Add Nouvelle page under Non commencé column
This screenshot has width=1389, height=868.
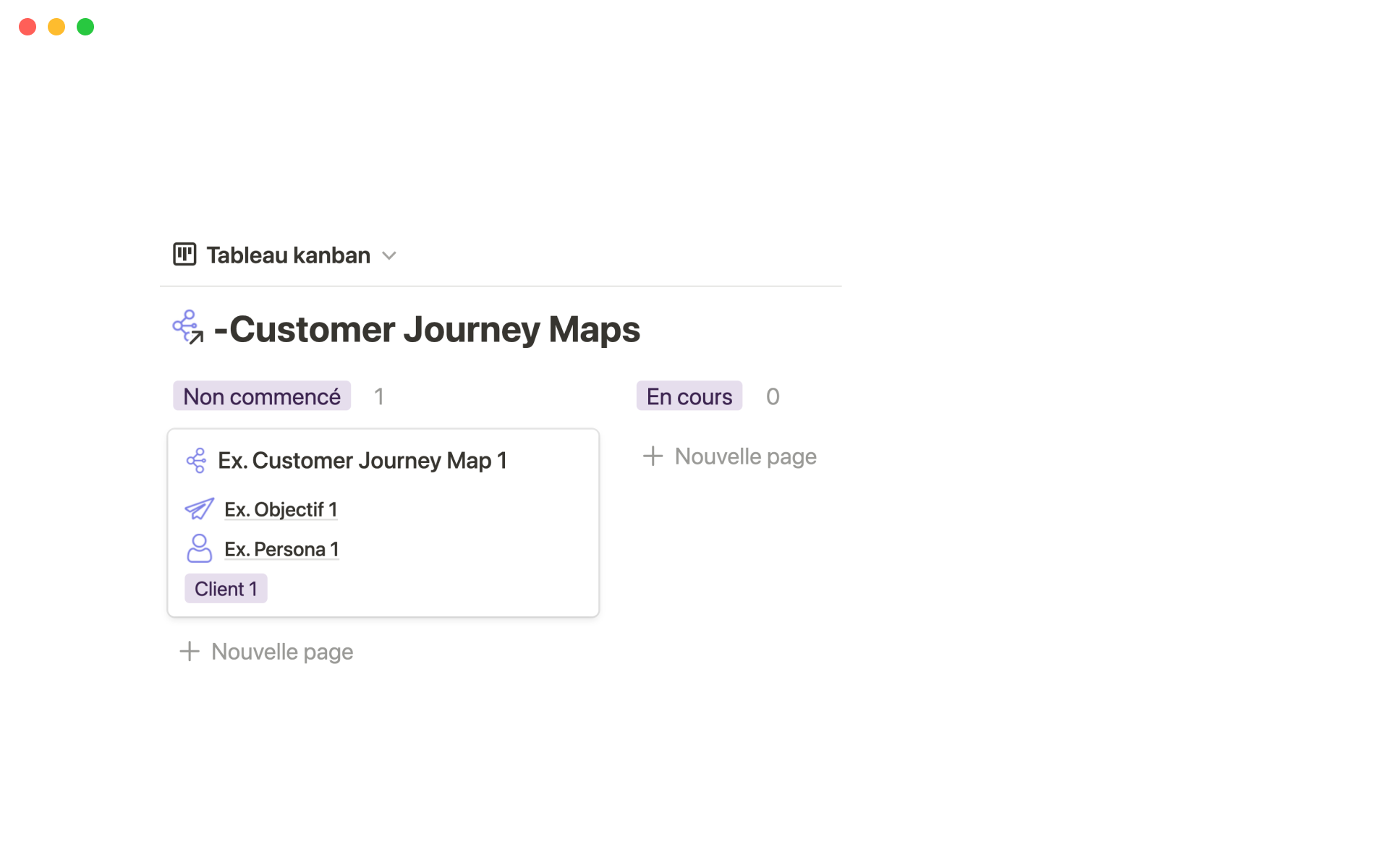(282, 652)
